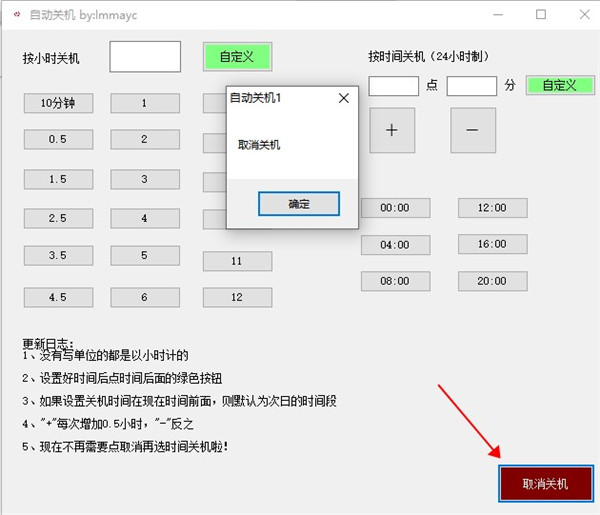
Task: Click the app icon in the title bar
Action: click(15, 15)
